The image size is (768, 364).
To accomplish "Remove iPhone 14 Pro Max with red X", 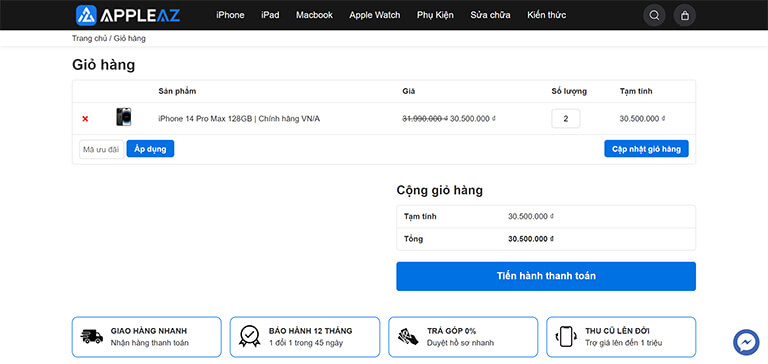I will click(85, 119).
